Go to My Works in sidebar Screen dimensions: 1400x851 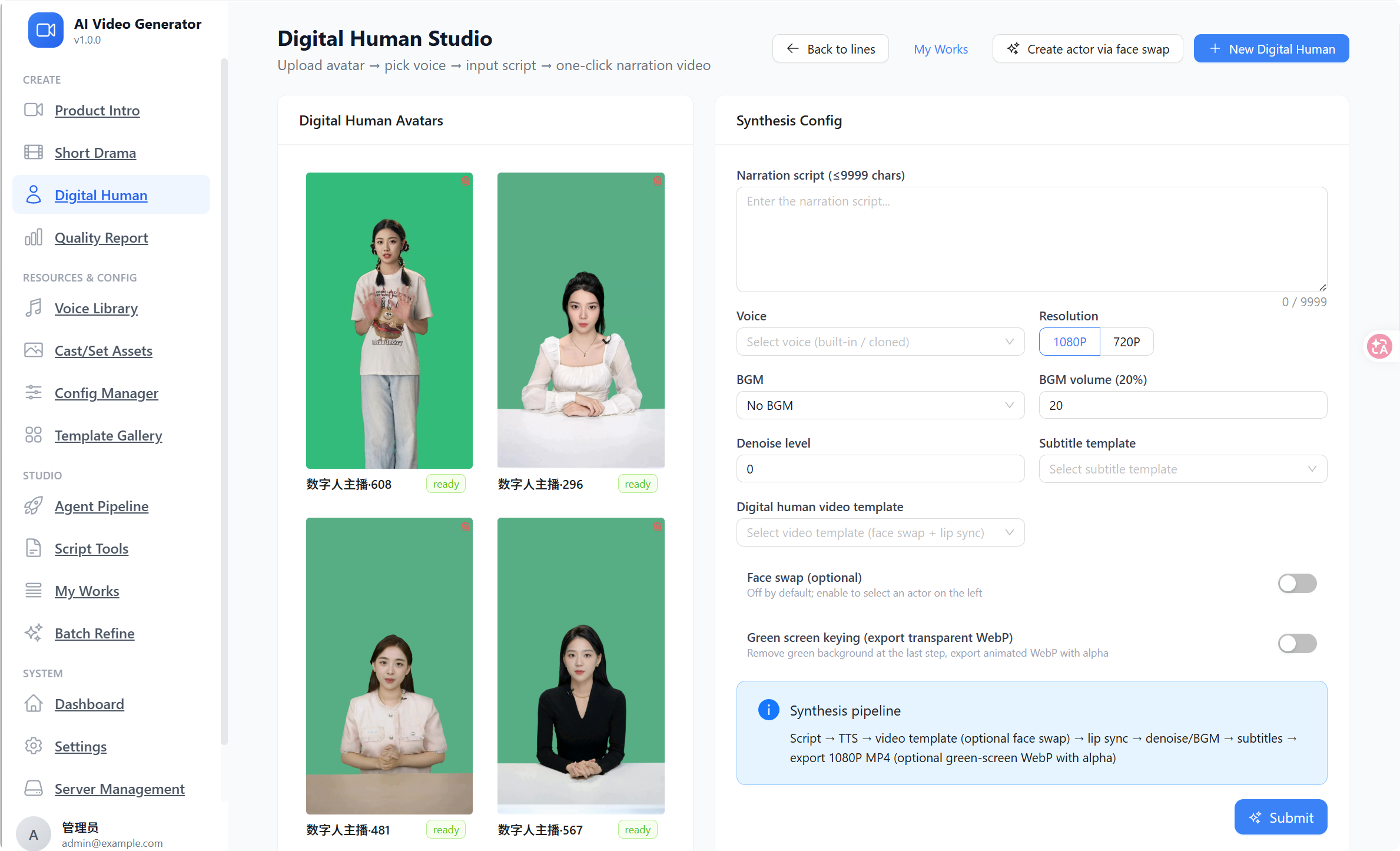point(87,591)
